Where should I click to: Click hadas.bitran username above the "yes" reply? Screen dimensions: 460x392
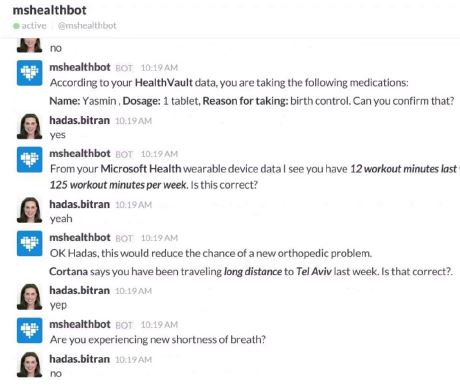[80, 120]
